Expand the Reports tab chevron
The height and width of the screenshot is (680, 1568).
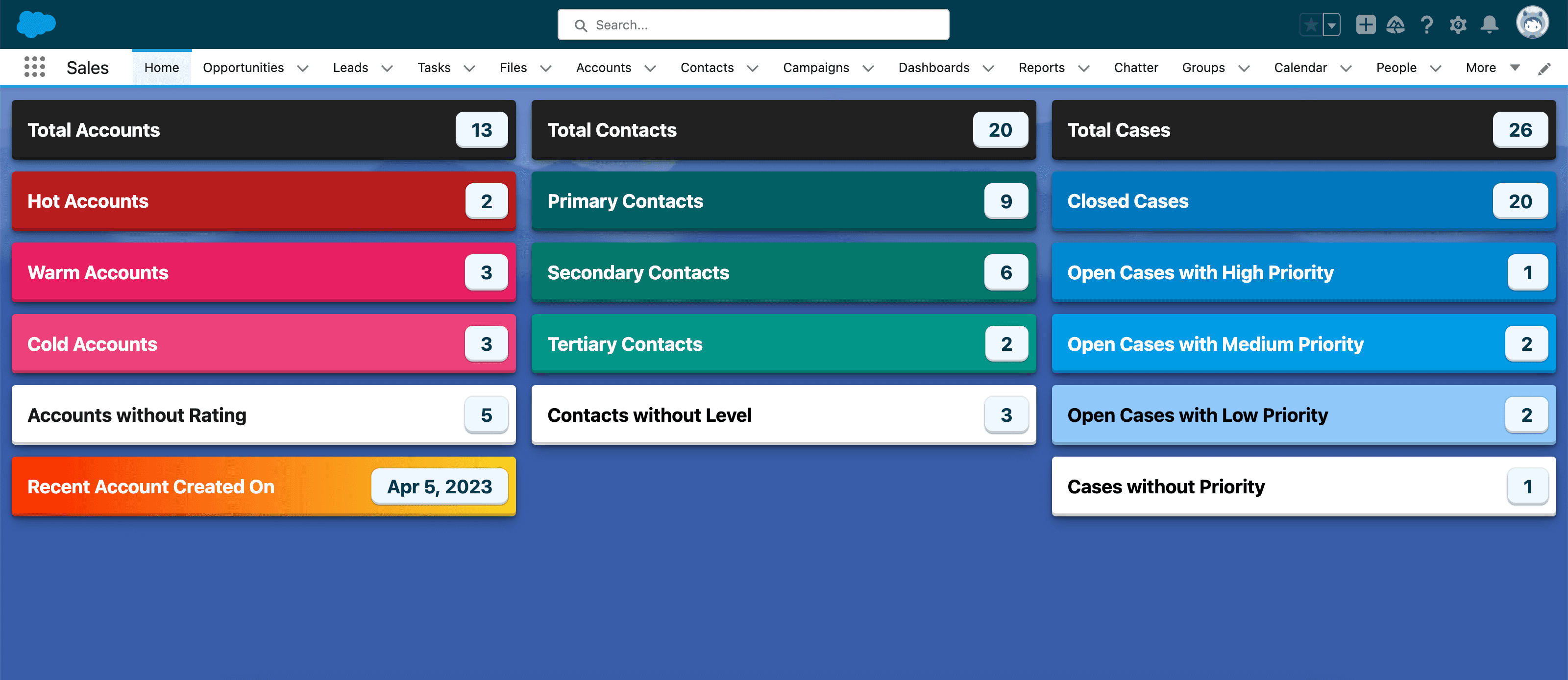pos(1083,68)
